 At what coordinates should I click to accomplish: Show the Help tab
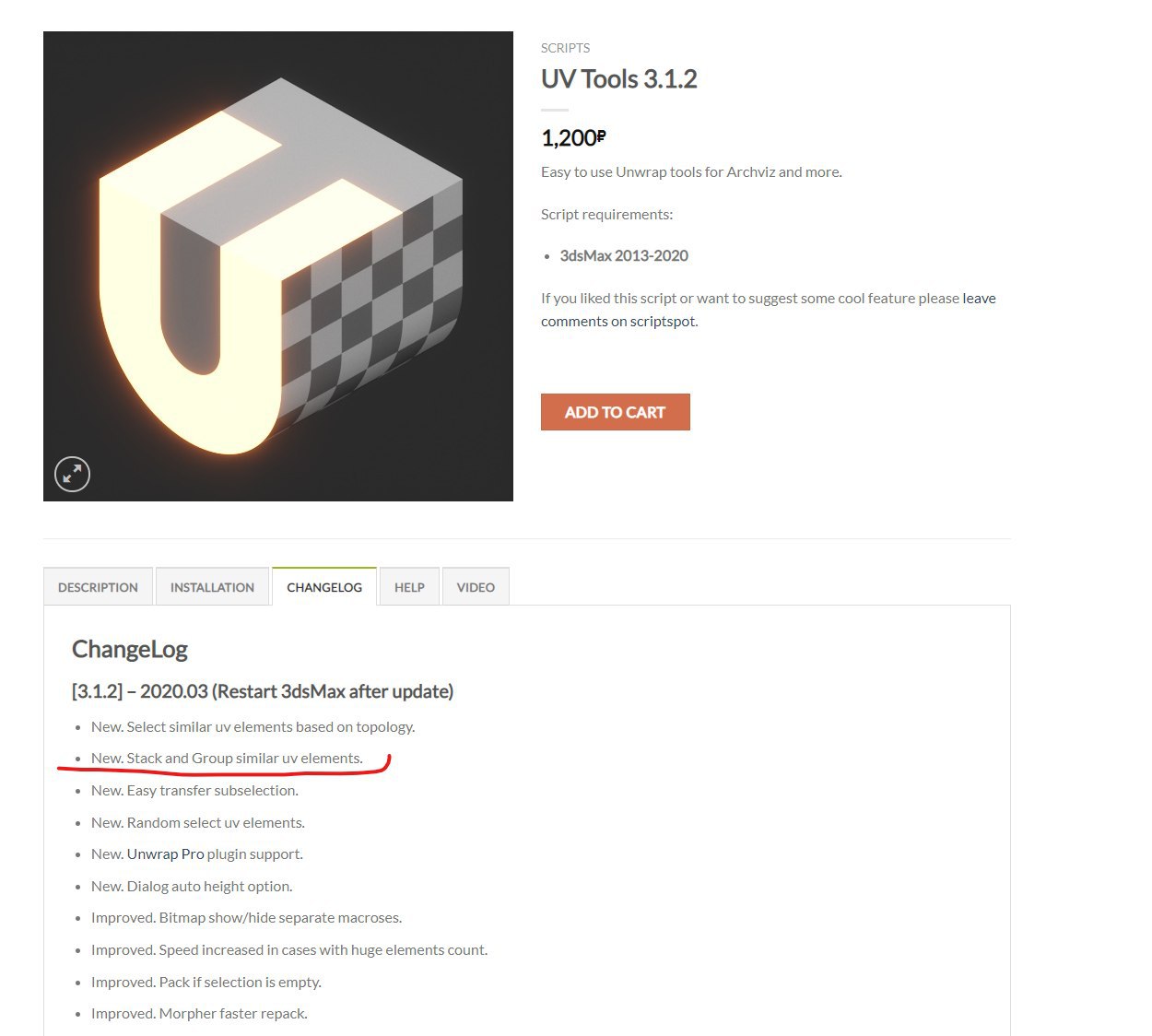point(409,587)
